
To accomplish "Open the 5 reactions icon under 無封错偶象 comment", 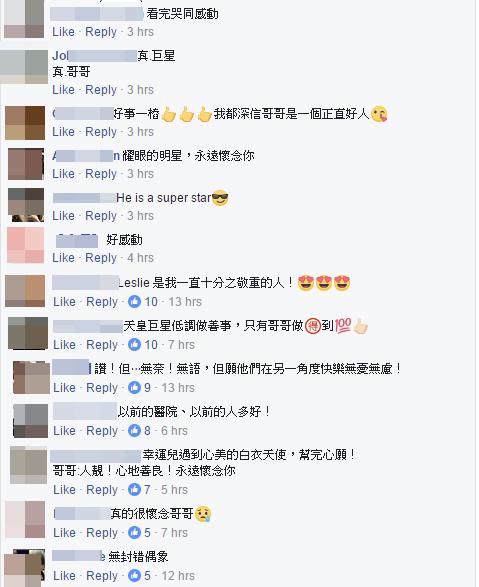I will 134,575.
